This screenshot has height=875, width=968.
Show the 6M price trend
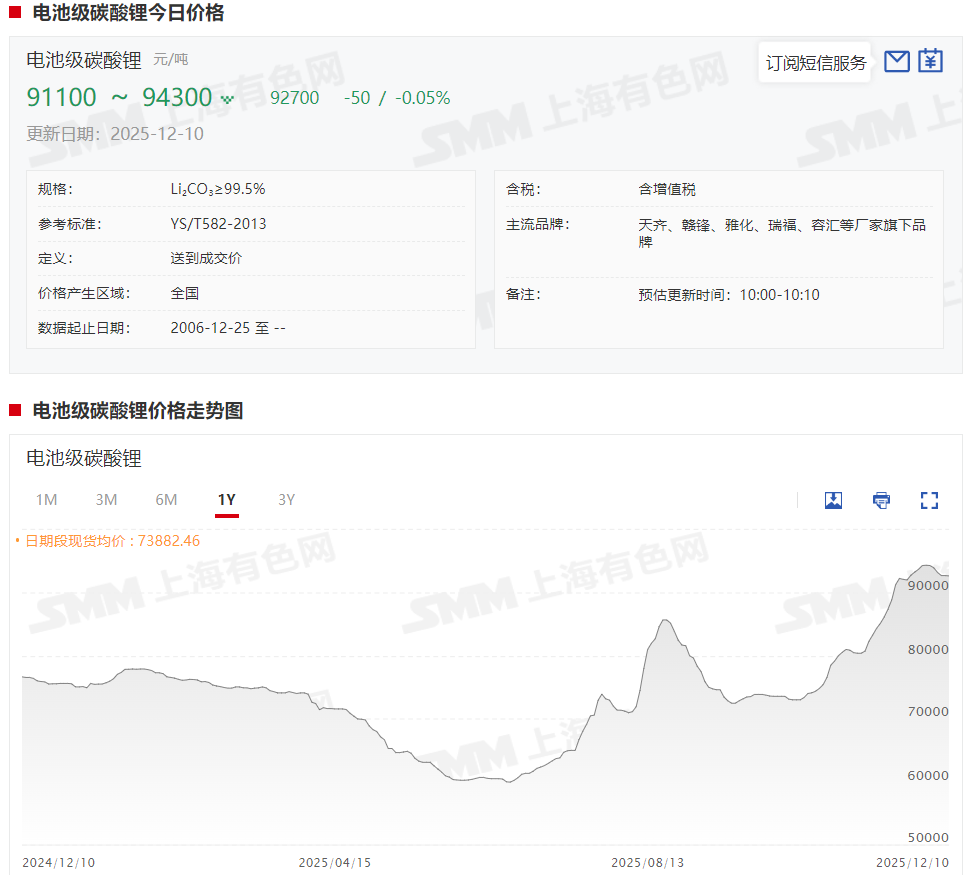[166, 500]
